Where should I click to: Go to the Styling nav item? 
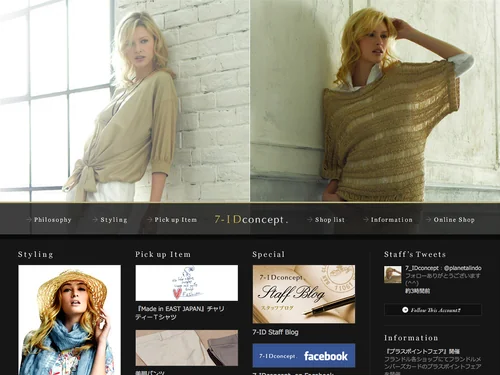pos(114,220)
